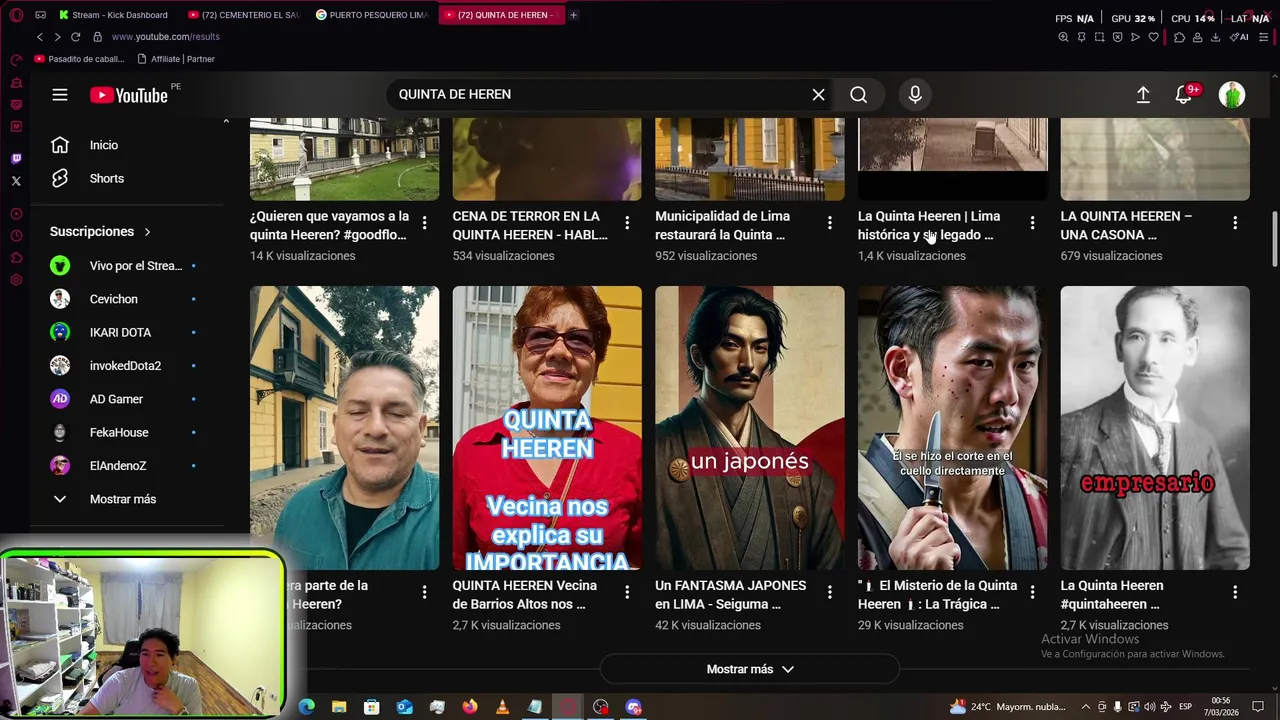The image size is (1280, 720).
Task: Open the X (Twitter) icon in the Opera sidebar
Action: point(16,181)
